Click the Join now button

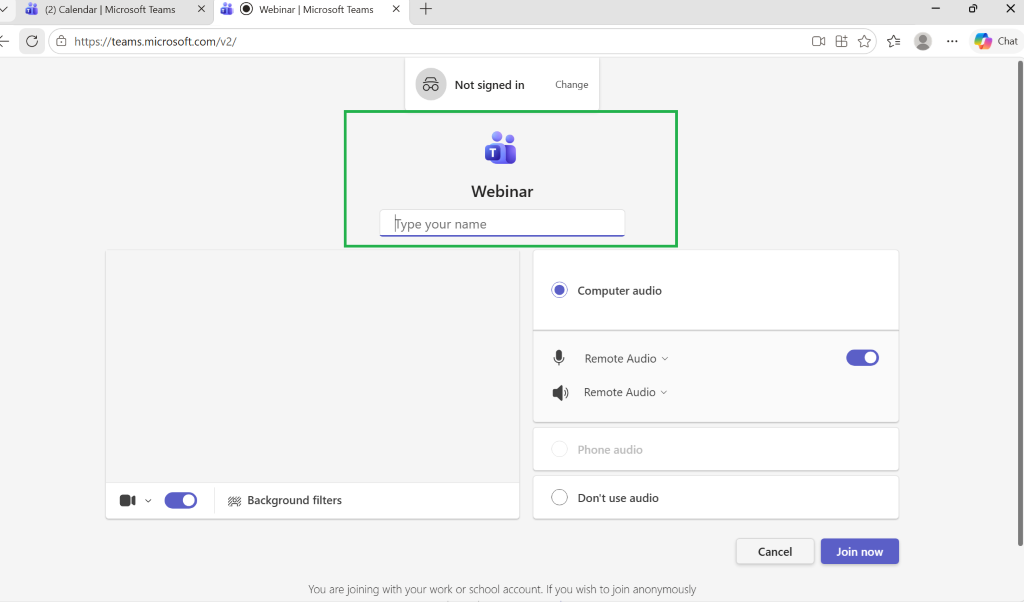pyautogui.click(x=859, y=552)
